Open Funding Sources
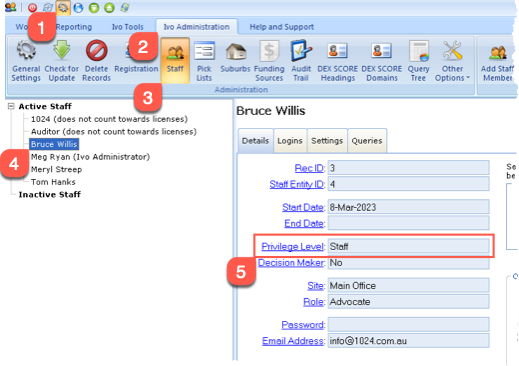This screenshot has width=519, height=366. pos(269,60)
